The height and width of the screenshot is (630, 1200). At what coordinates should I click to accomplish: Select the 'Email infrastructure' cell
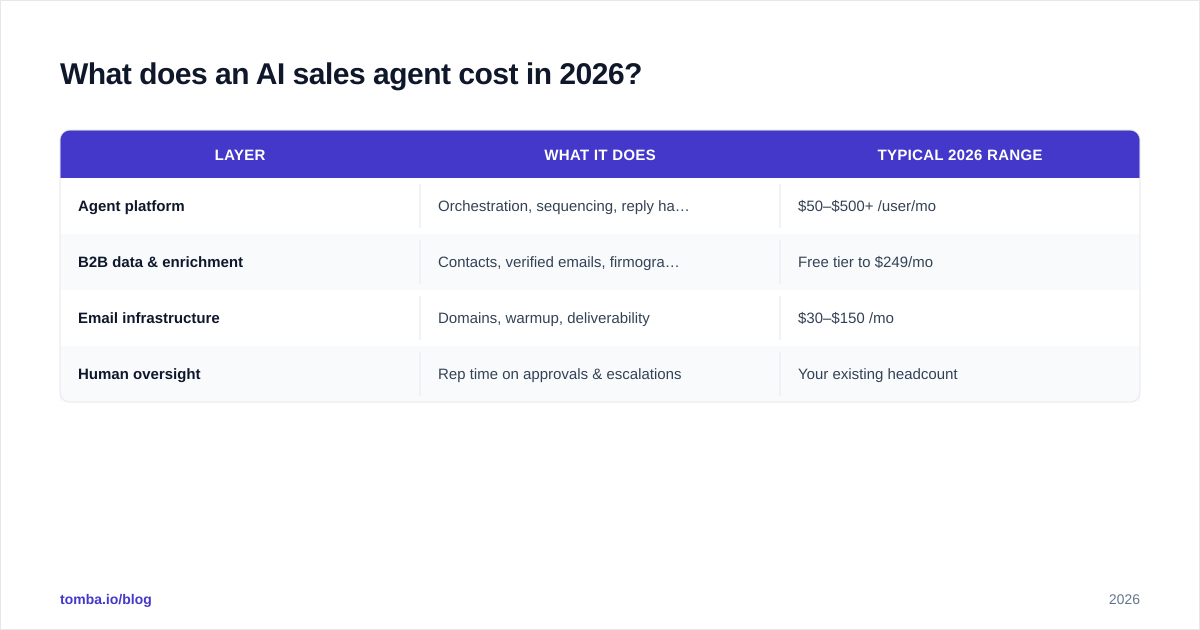pos(240,318)
